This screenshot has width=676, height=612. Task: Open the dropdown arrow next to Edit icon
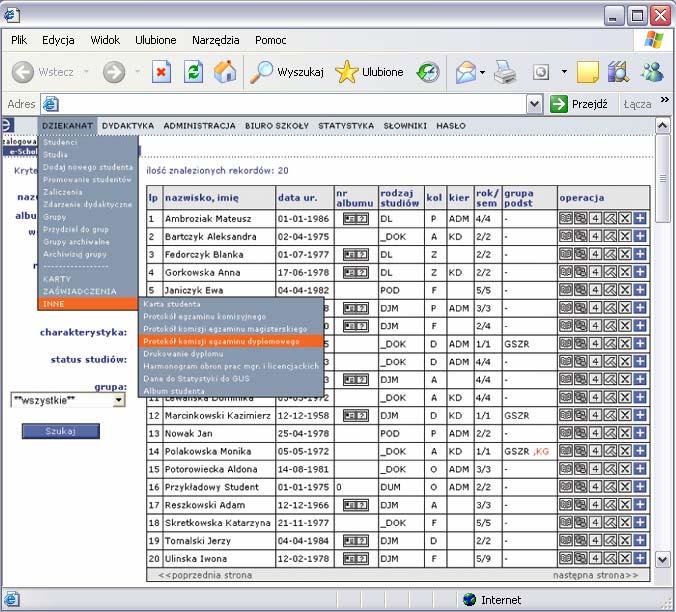(x=564, y=72)
